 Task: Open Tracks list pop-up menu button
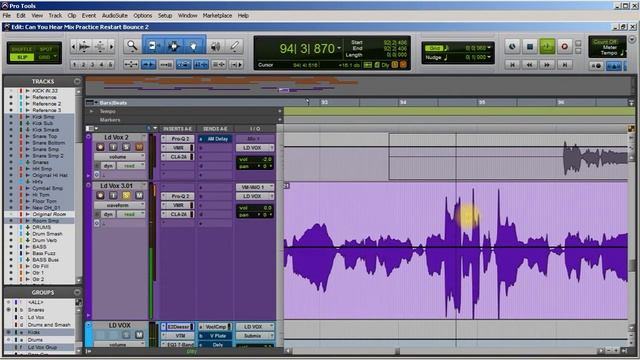[77, 81]
